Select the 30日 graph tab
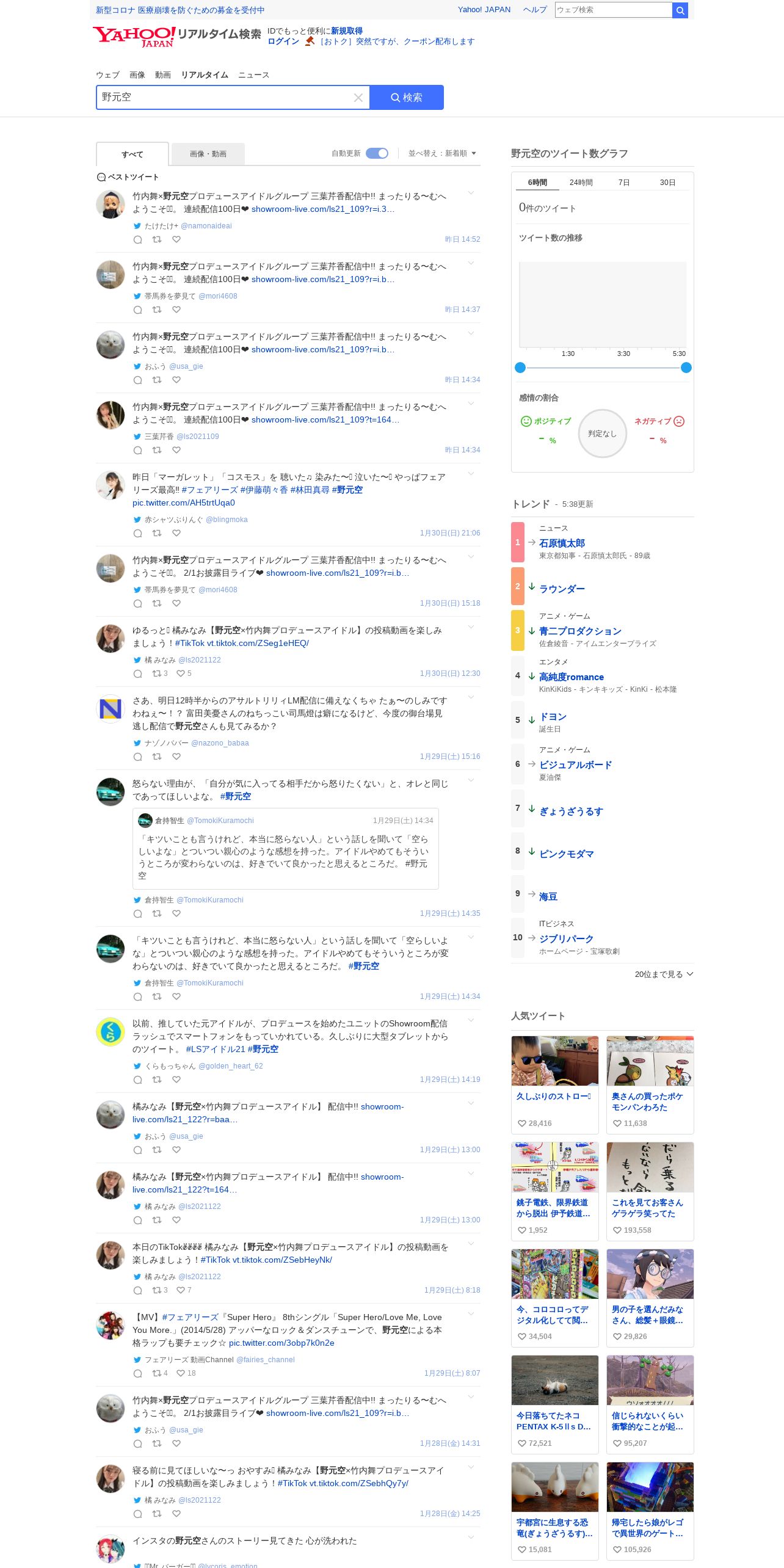 (668, 183)
